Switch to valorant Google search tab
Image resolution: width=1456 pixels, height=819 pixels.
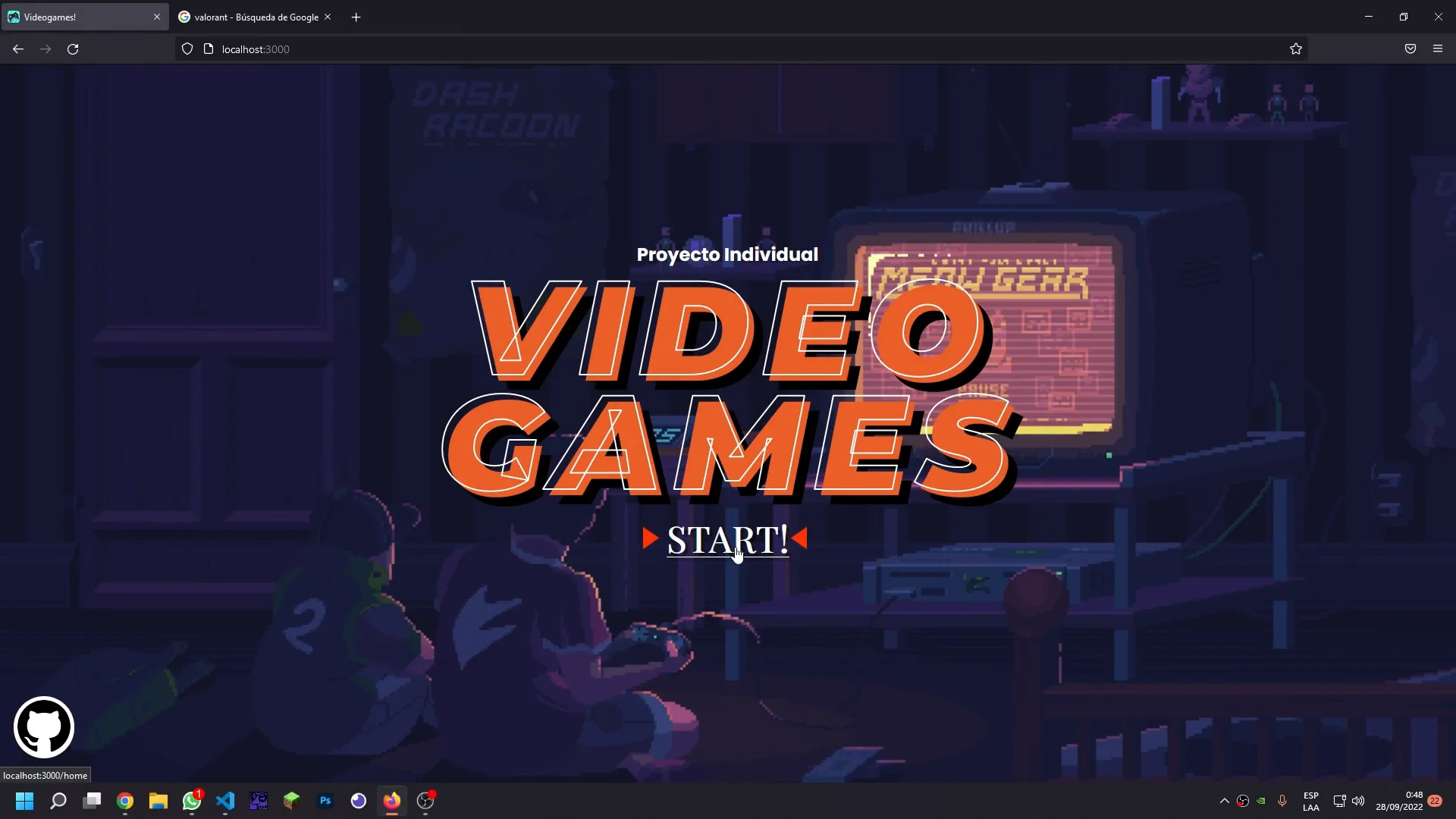pyautogui.click(x=250, y=17)
